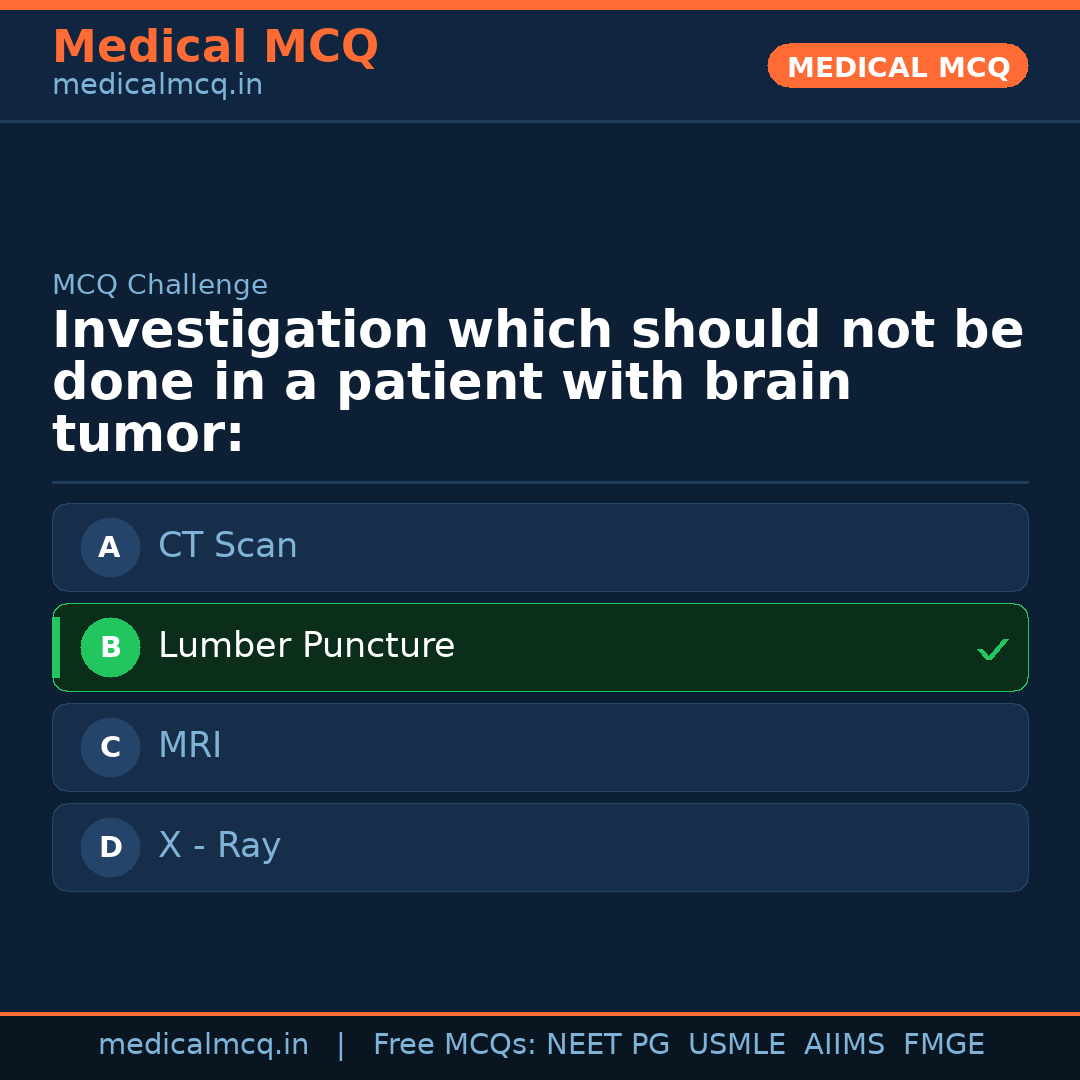Choose the letter C option circle
Viewport: 1080px width, 1080px height.
[110, 747]
